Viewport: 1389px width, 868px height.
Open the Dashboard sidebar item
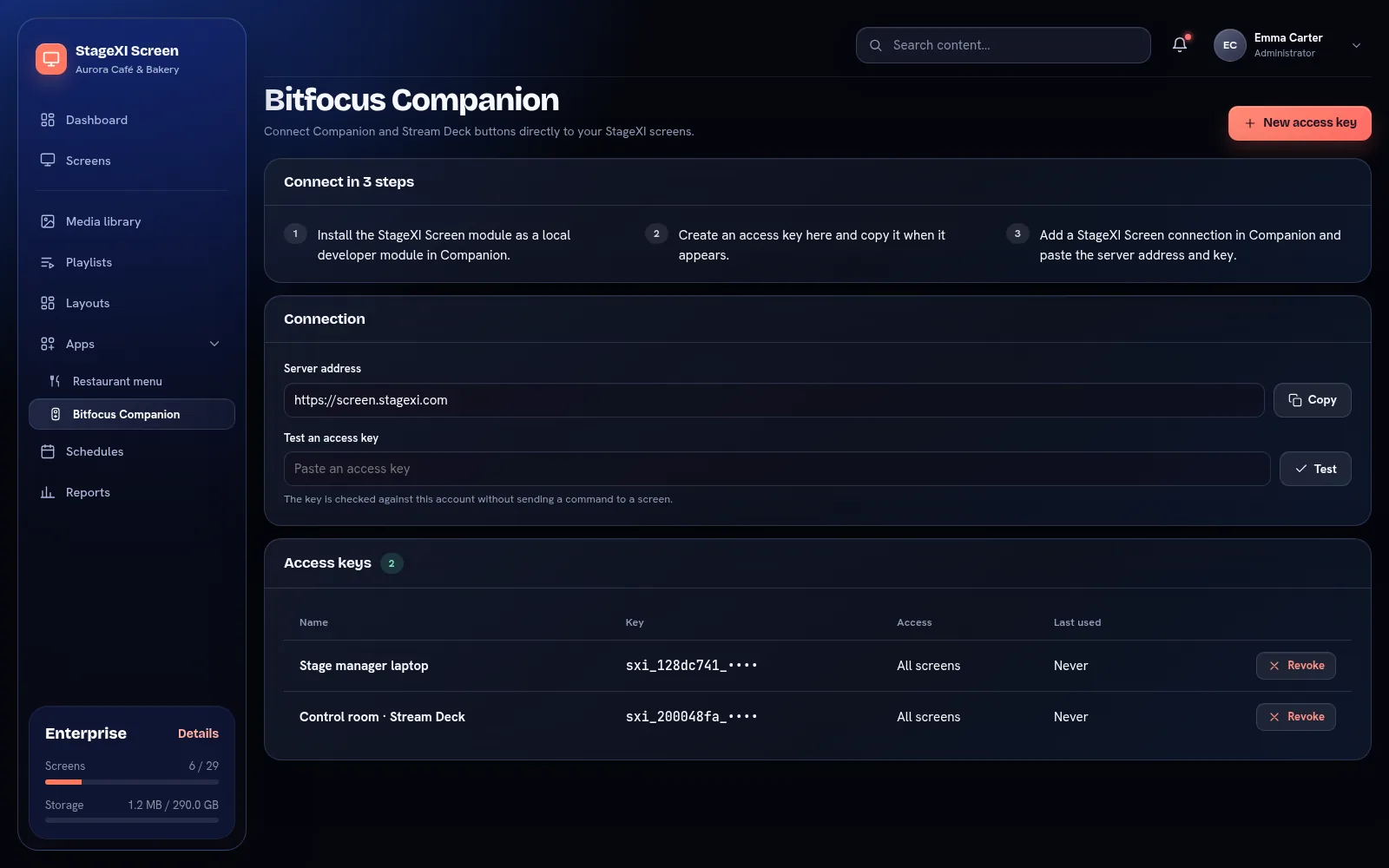click(132, 120)
